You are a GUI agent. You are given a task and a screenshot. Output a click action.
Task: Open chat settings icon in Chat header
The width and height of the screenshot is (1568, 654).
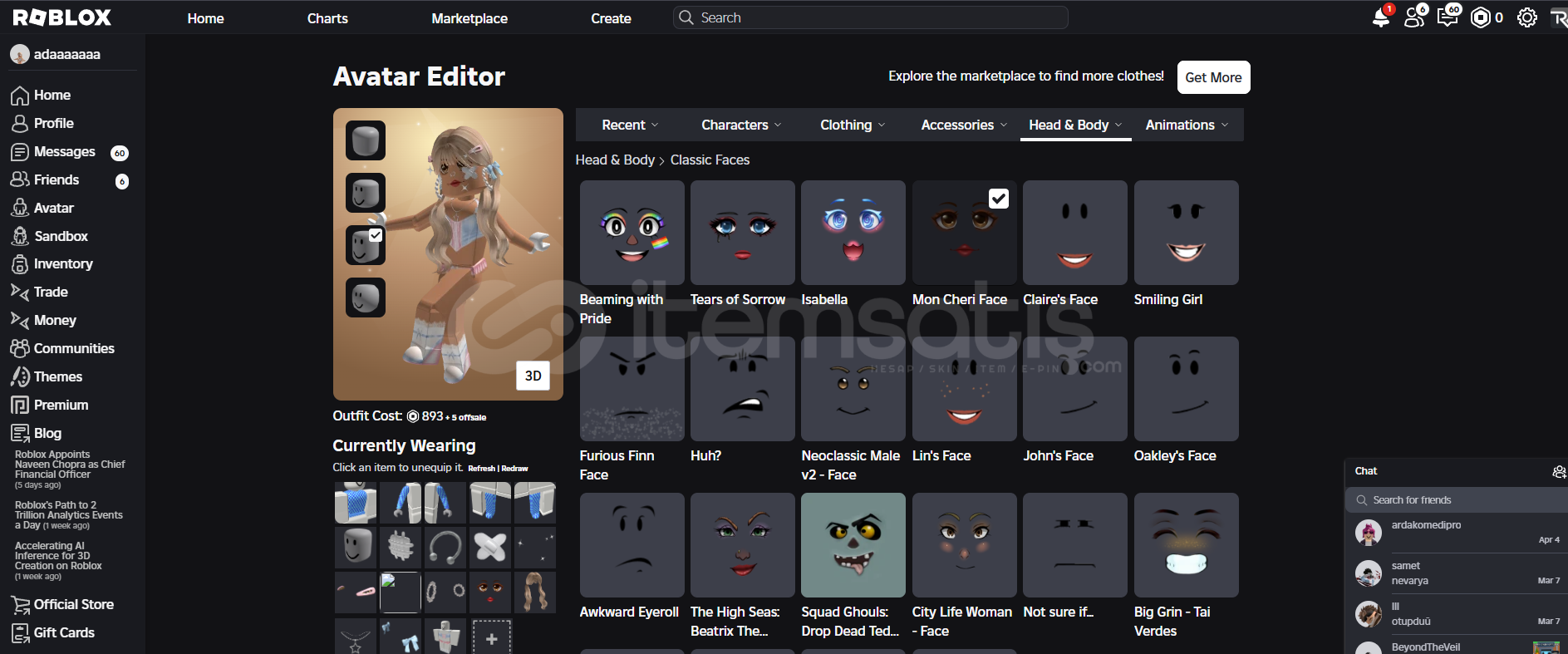pos(1559,472)
